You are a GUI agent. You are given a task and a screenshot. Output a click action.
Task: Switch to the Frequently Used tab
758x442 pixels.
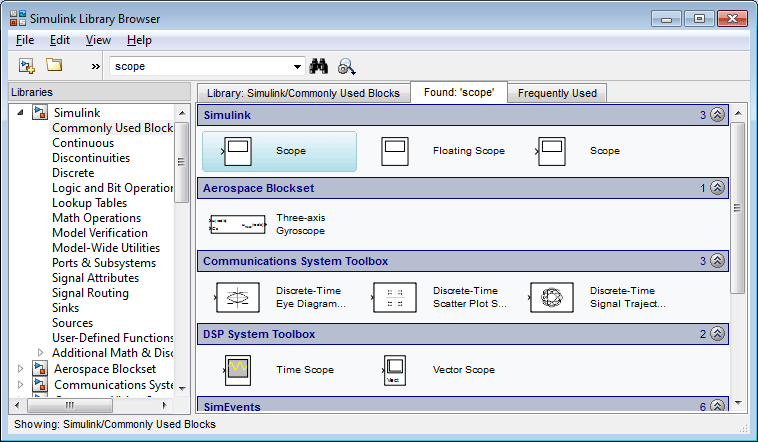(557, 93)
